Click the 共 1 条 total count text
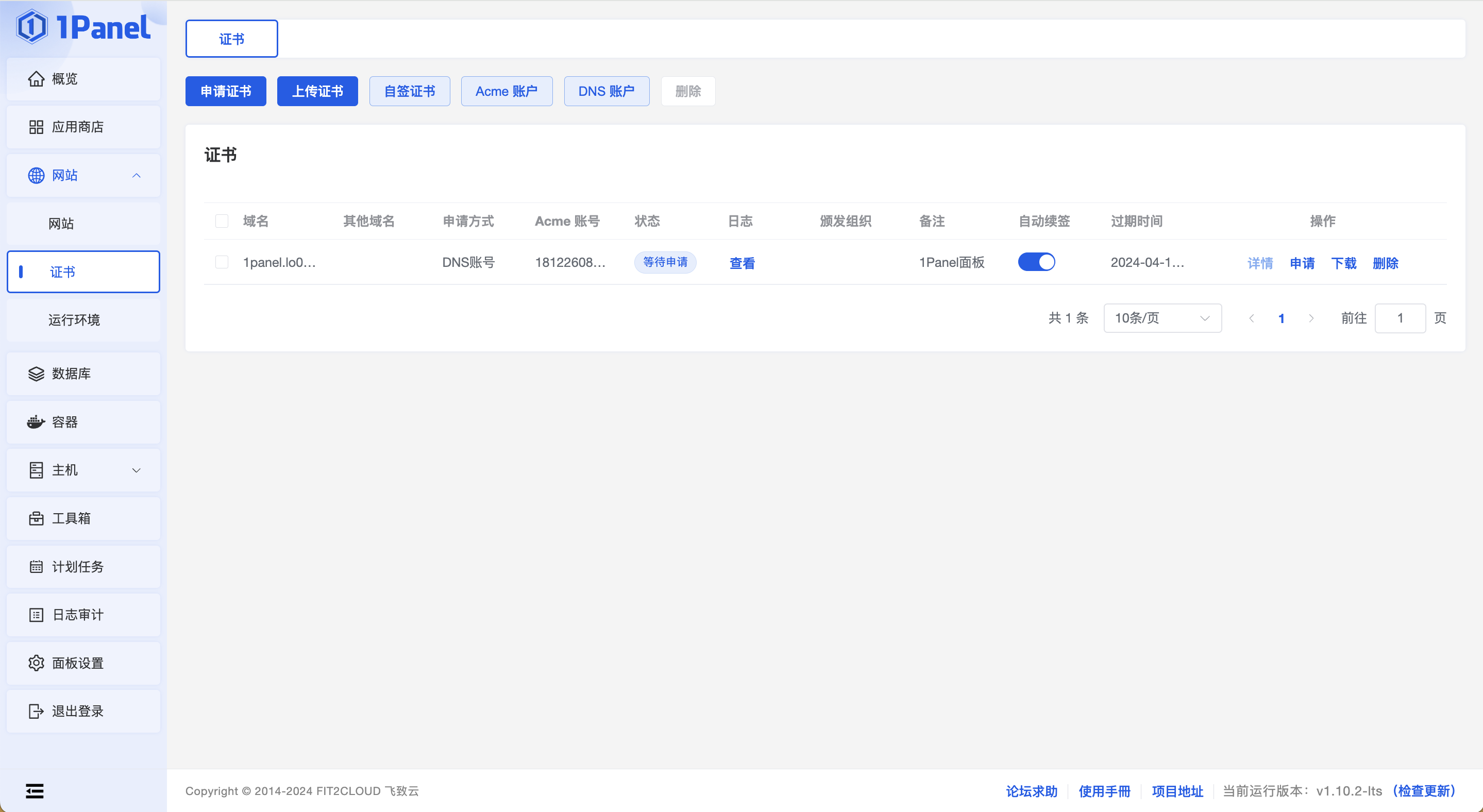Screen dimensions: 1483x812 tap(1068, 318)
